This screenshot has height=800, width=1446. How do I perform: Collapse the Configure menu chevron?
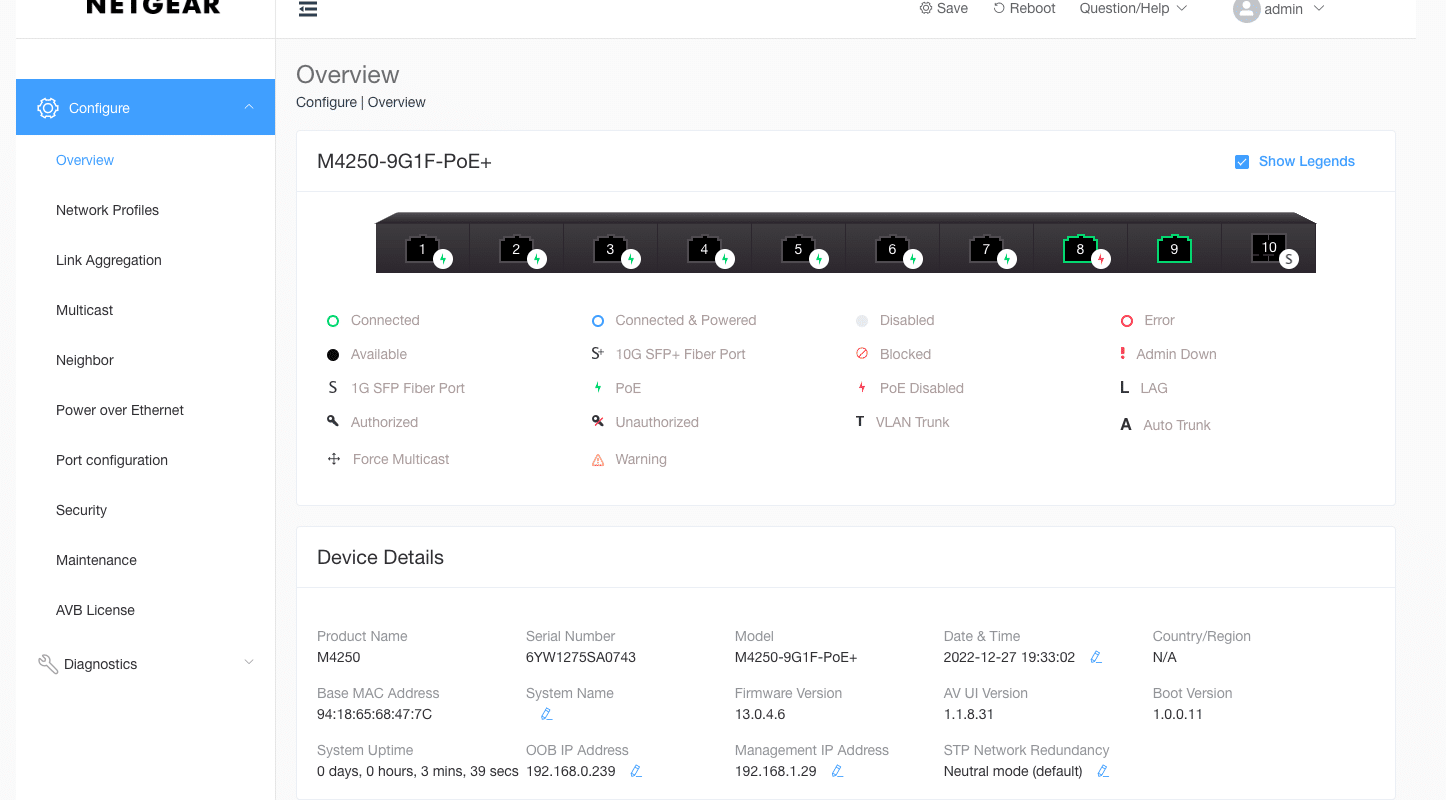pyautogui.click(x=249, y=107)
